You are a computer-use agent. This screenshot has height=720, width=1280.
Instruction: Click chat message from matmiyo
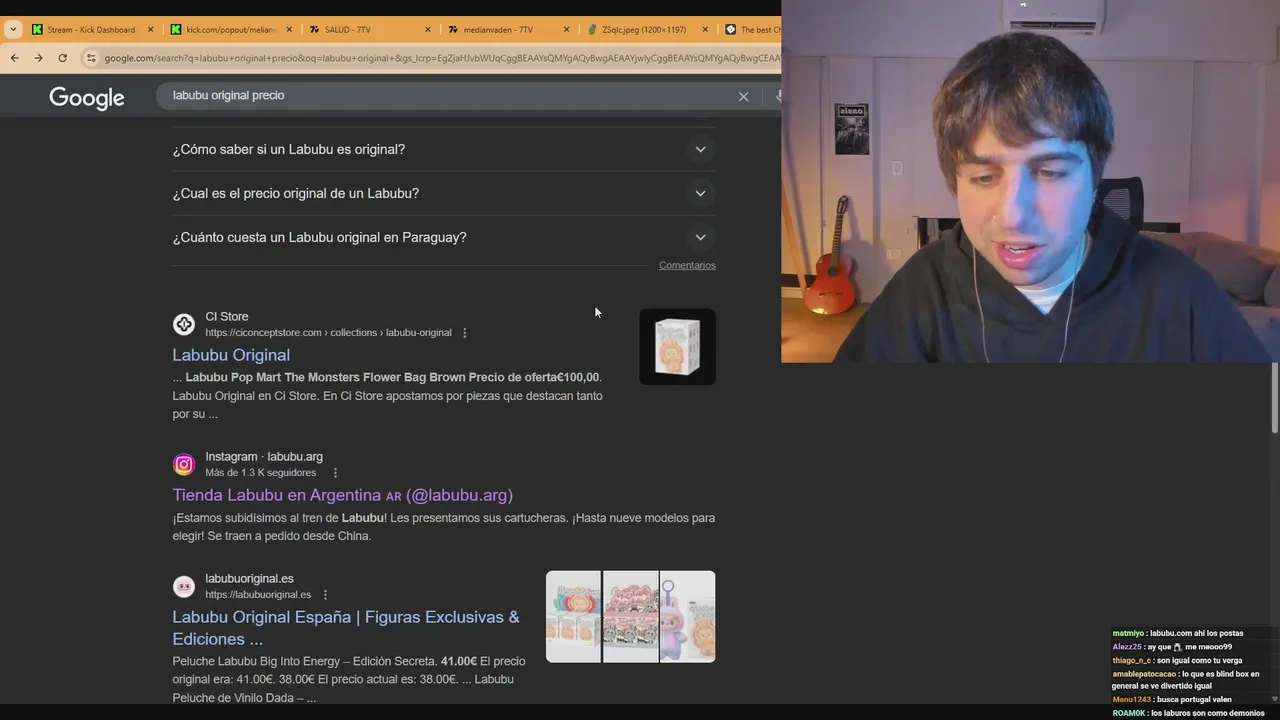click(1178, 633)
